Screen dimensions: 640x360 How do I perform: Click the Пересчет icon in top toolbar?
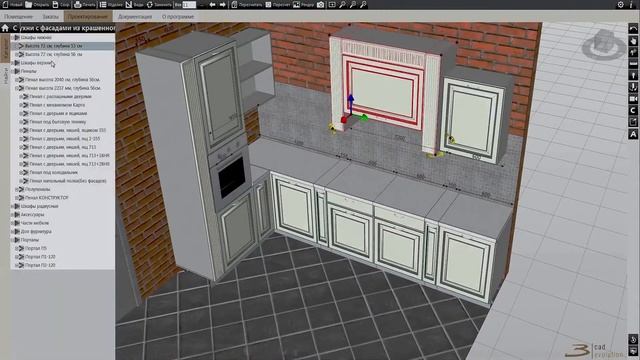268,4
